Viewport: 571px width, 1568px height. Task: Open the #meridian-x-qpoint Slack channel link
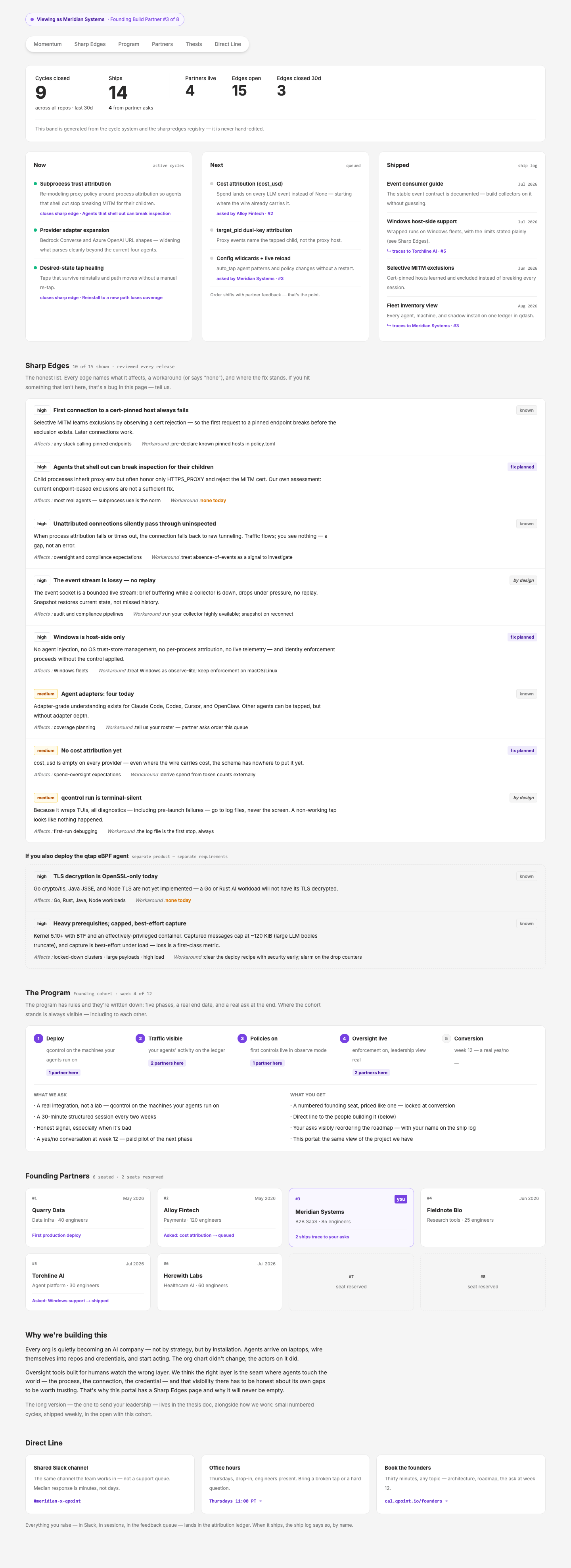[57, 1501]
